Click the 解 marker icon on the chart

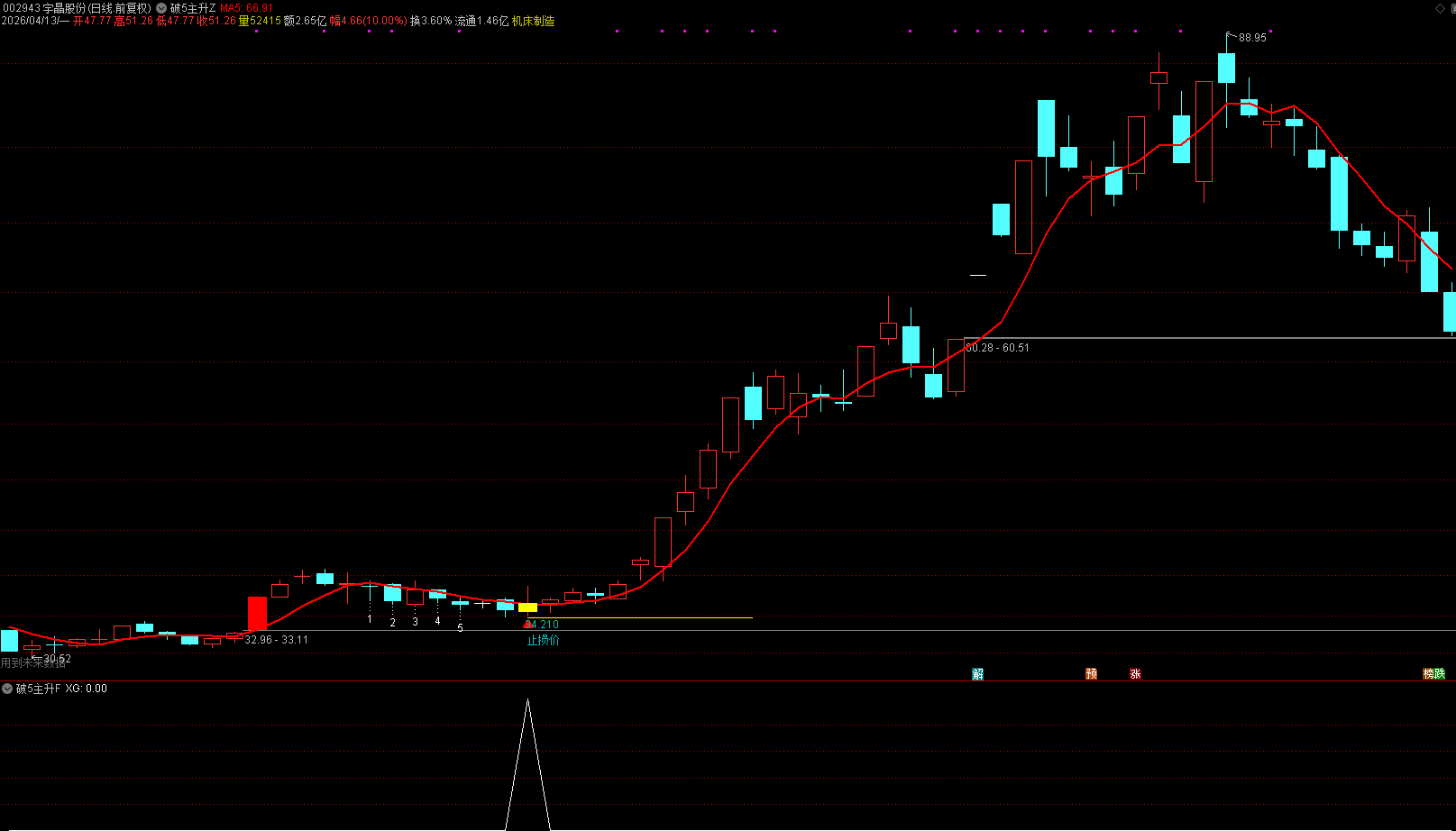pyautogui.click(x=977, y=674)
